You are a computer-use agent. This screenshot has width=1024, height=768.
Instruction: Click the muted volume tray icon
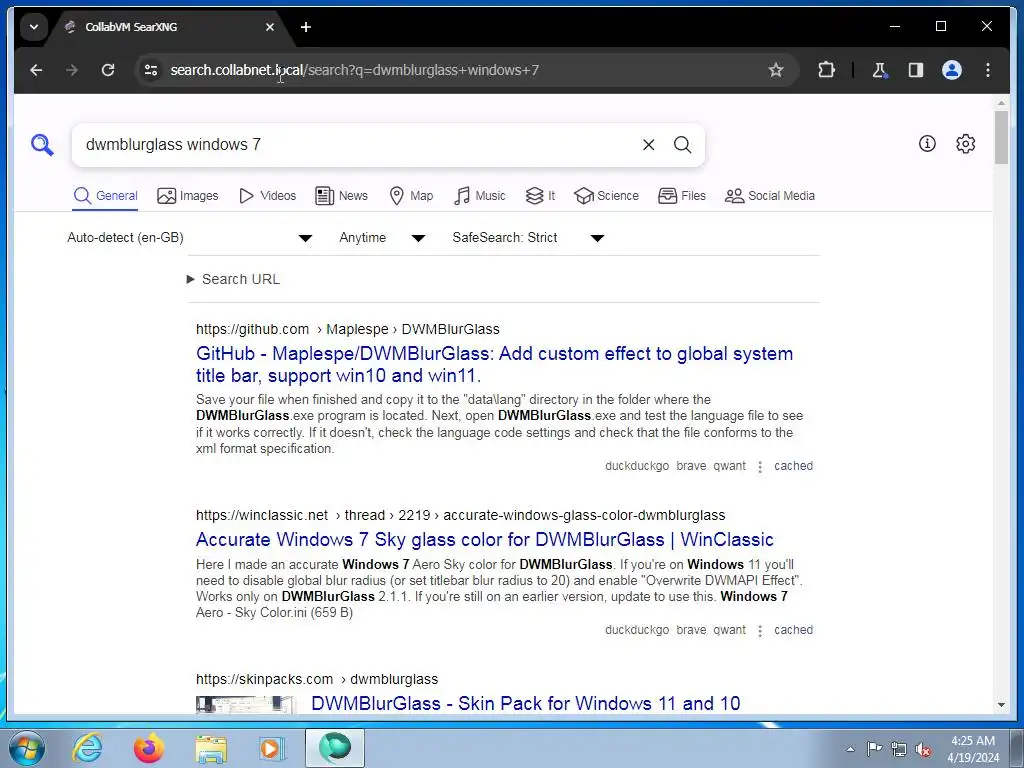coord(923,749)
